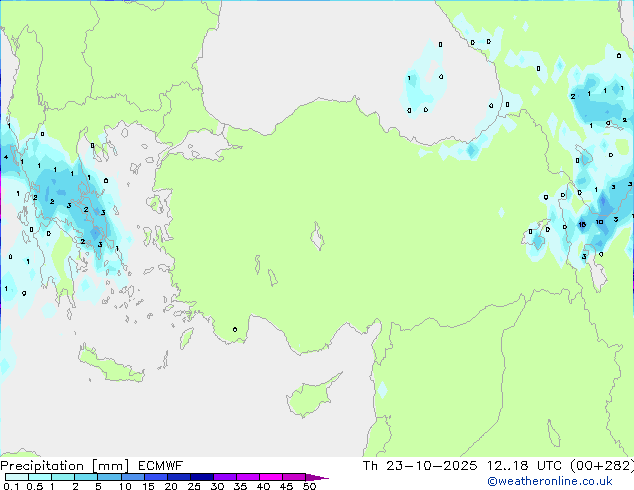Viewport: 634px width, 490px height.
Task: Click the Crete island on the map
Action: coord(110,365)
